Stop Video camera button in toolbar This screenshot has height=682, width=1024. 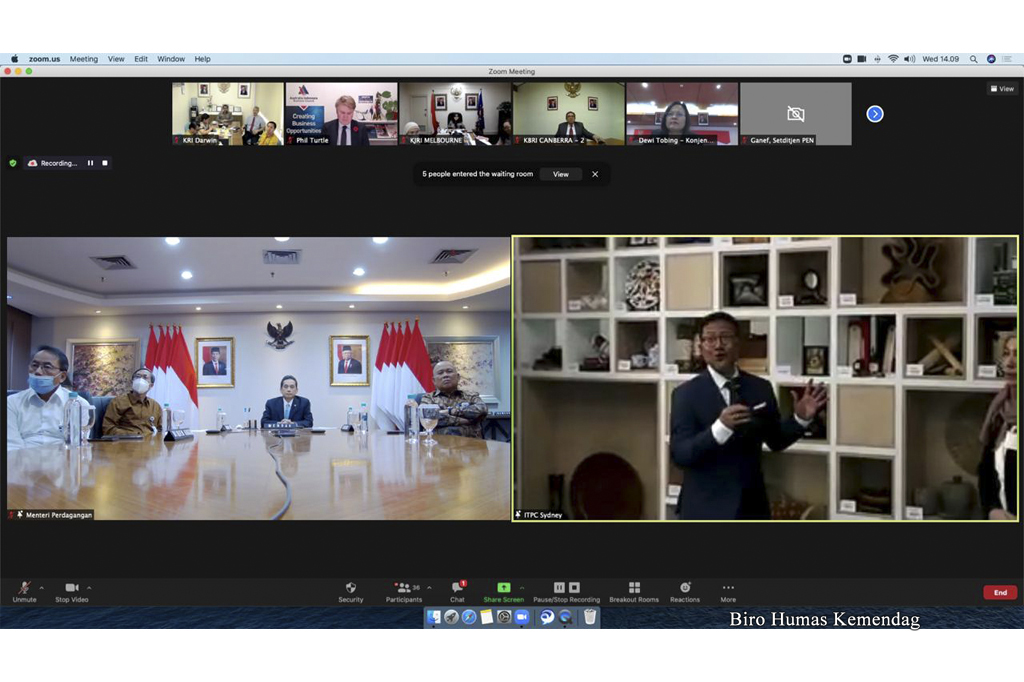pos(72,592)
